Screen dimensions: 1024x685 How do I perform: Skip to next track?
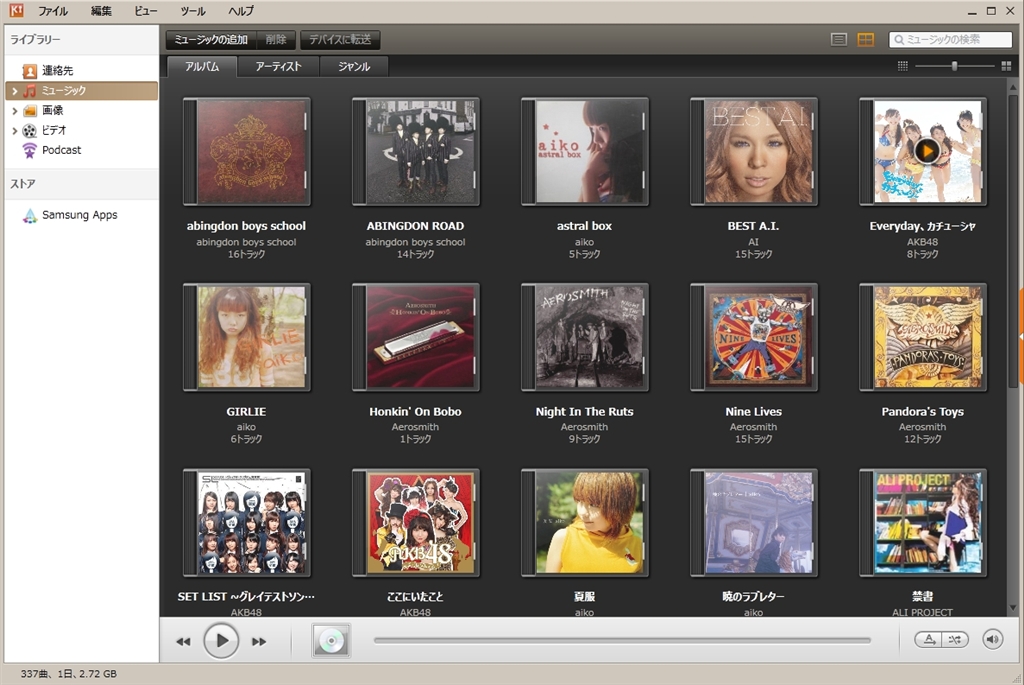[259, 641]
